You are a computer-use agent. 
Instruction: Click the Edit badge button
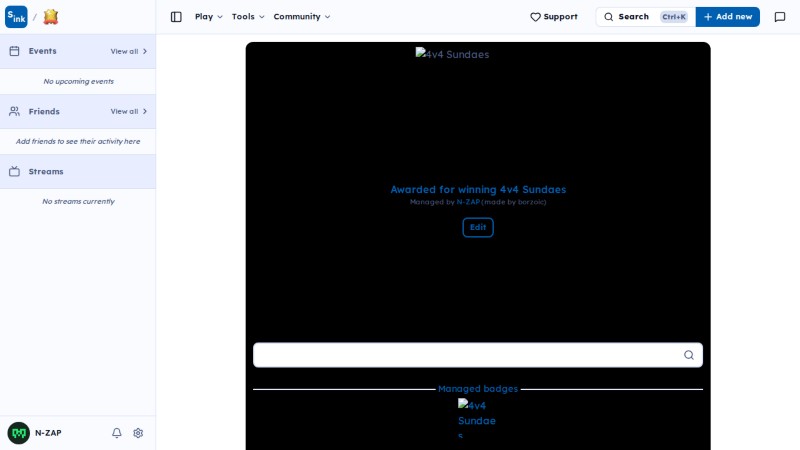point(478,228)
